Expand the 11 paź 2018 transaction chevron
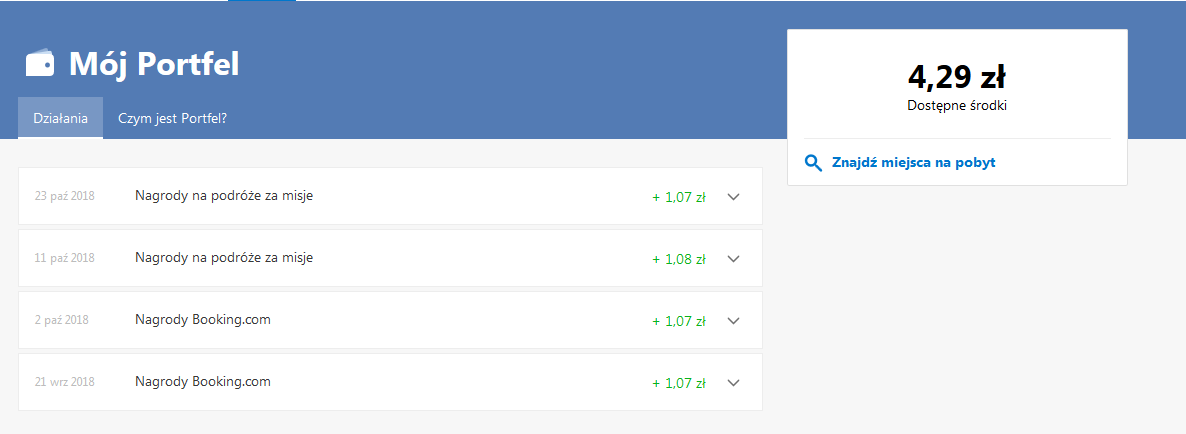Image resolution: width=1186 pixels, height=434 pixels. click(732, 259)
